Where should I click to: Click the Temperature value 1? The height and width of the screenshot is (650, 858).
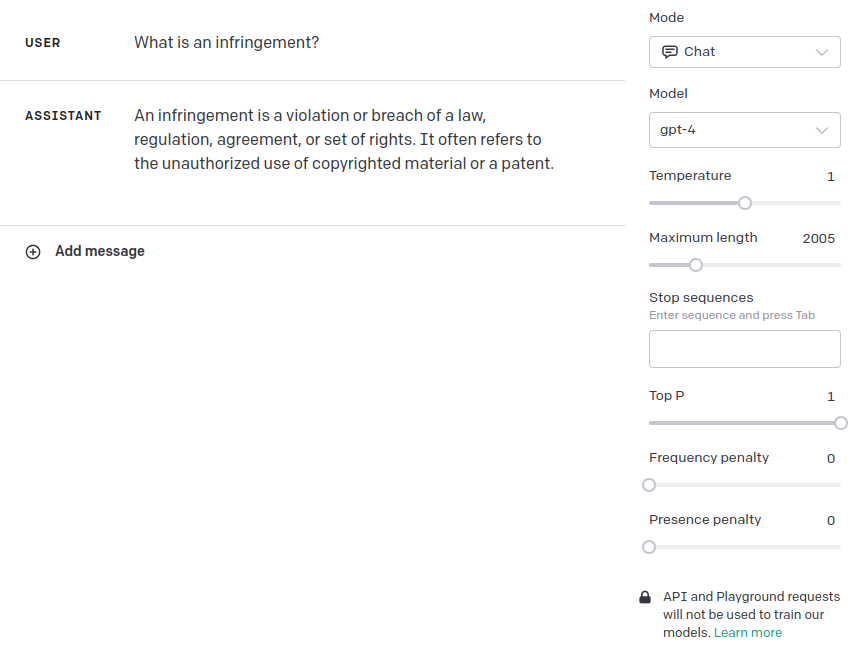pyautogui.click(x=831, y=177)
